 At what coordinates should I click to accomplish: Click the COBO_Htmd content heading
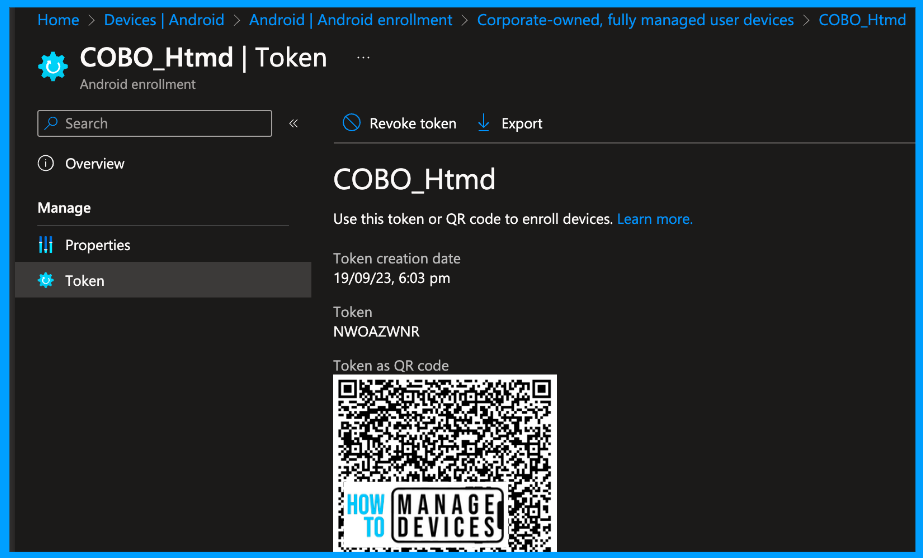pos(414,179)
